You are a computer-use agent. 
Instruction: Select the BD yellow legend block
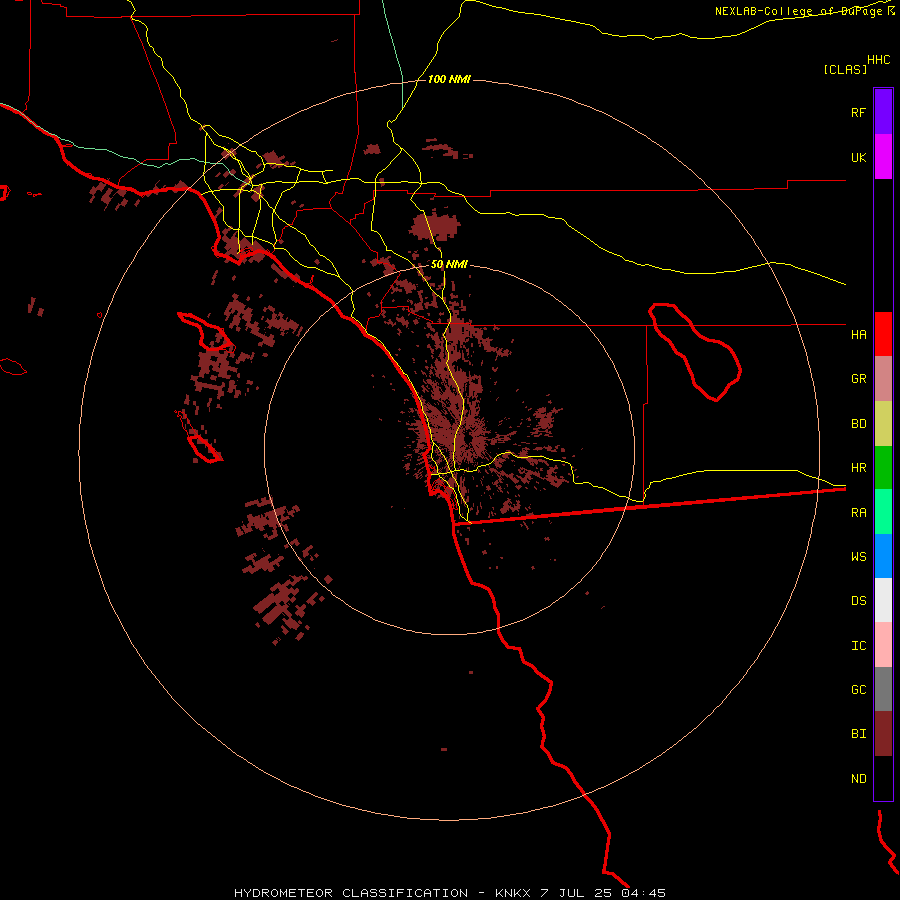point(883,424)
